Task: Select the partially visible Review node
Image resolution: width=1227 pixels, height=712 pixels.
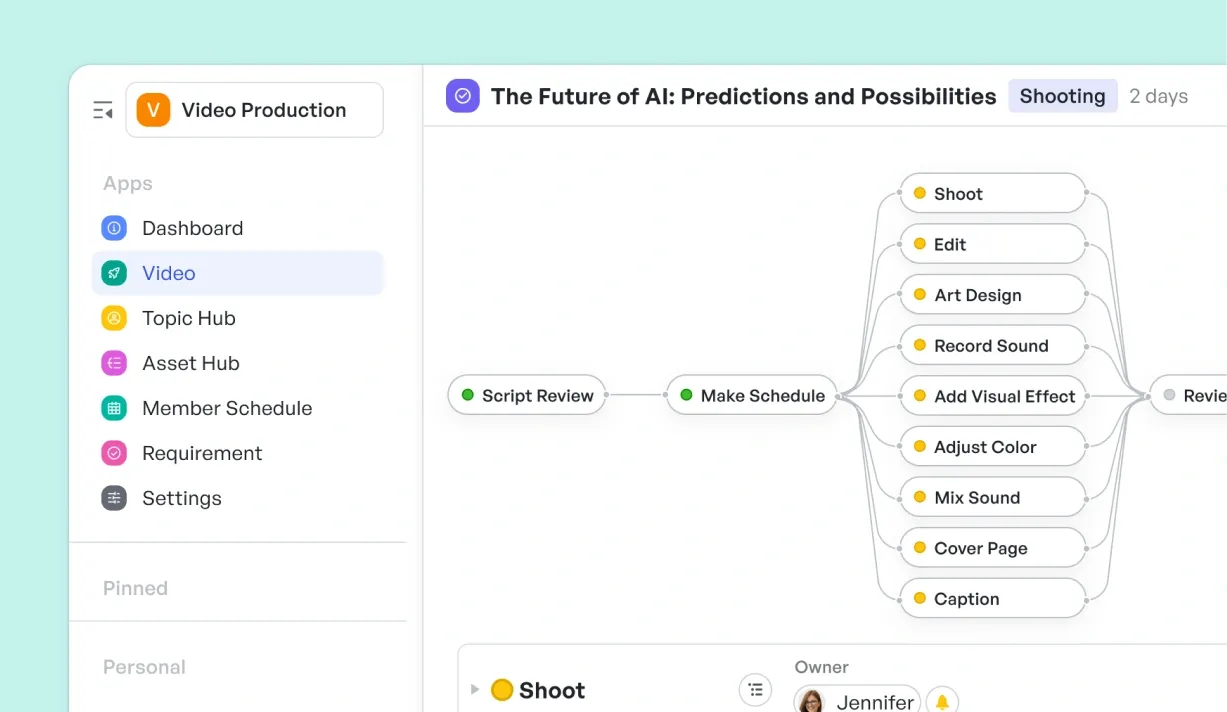Action: tap(1189, 395)
